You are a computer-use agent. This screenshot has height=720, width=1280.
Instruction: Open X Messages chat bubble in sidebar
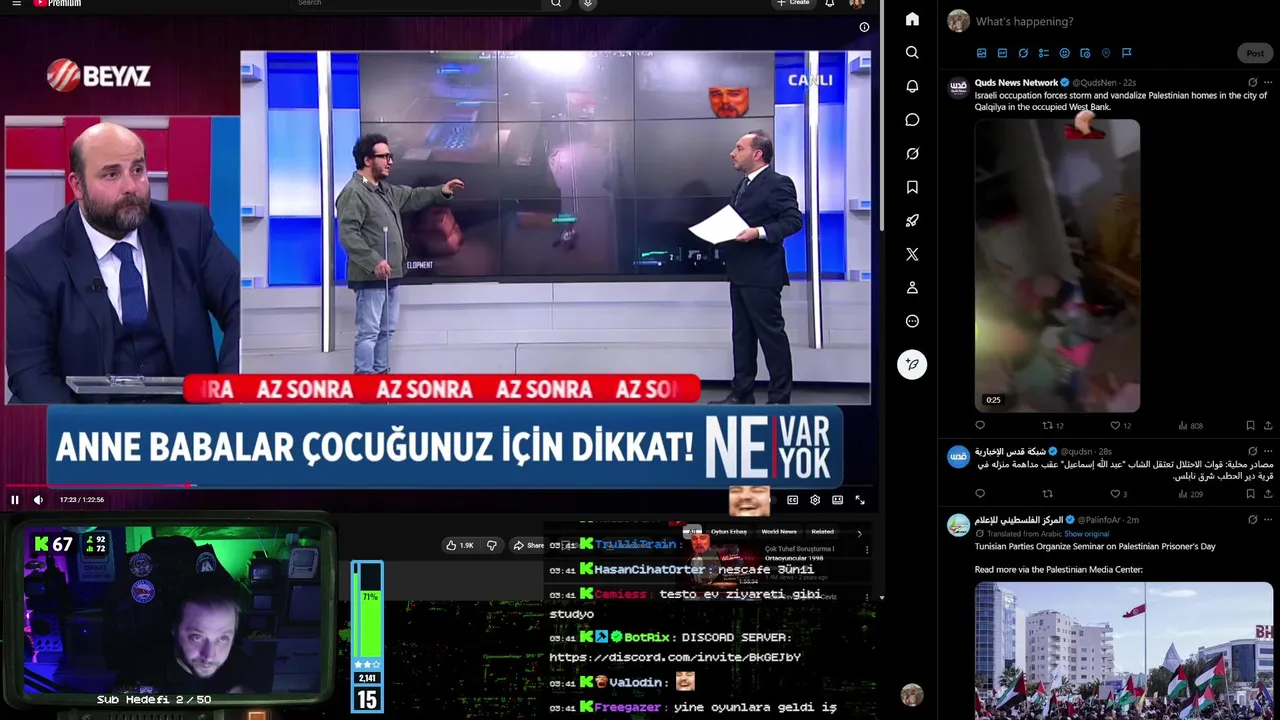[912, 120]
